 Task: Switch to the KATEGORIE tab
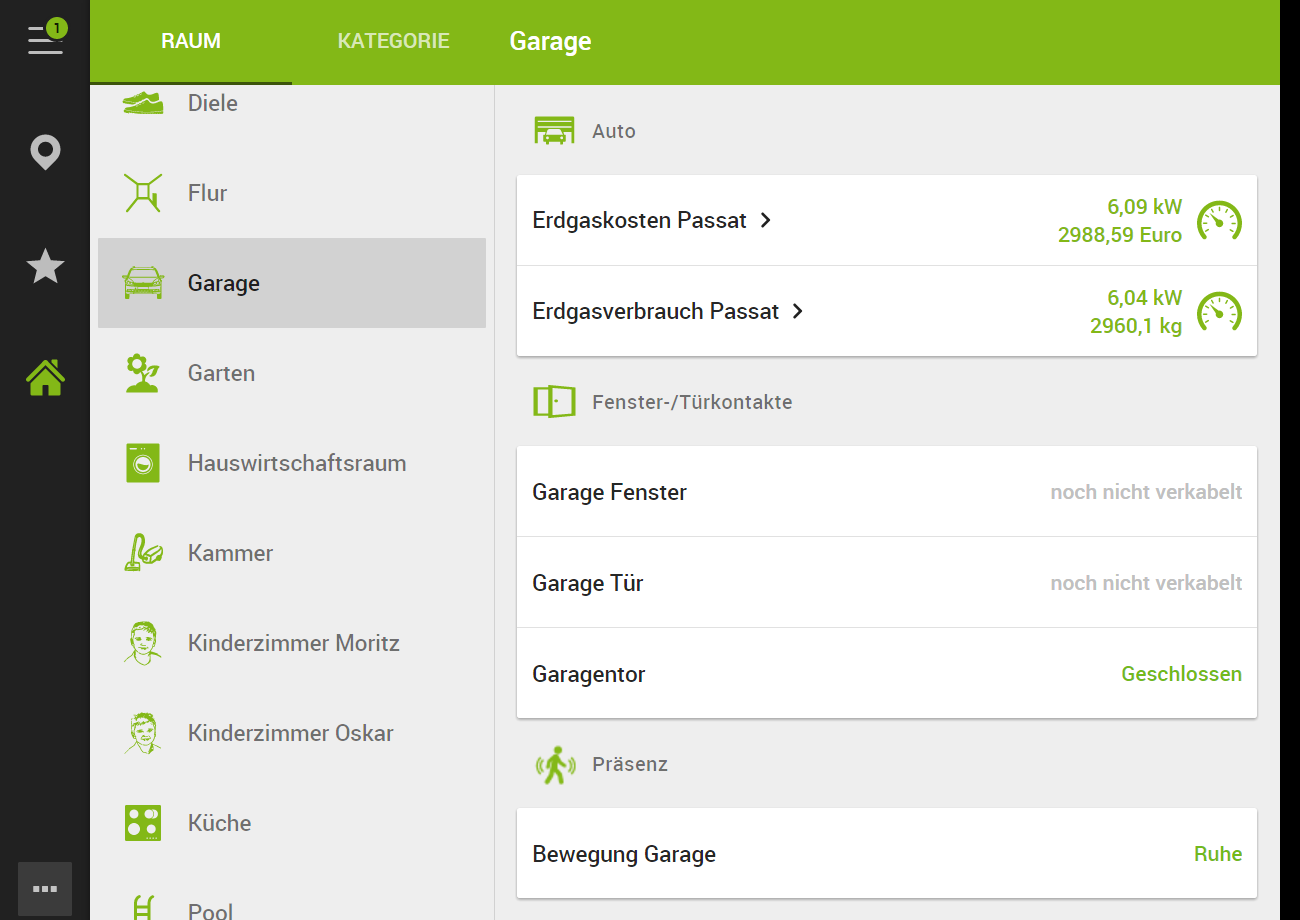click(x=393, y=42)
